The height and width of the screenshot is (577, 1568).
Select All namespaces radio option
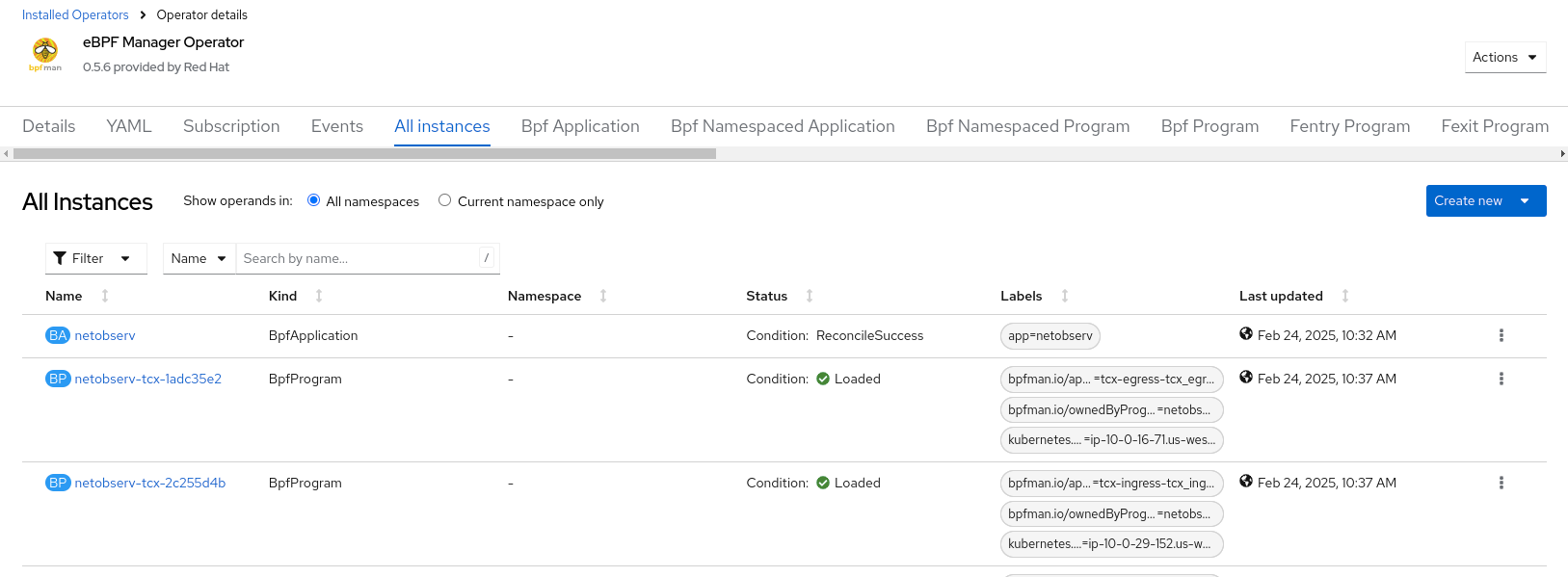[x=313, y=200]
